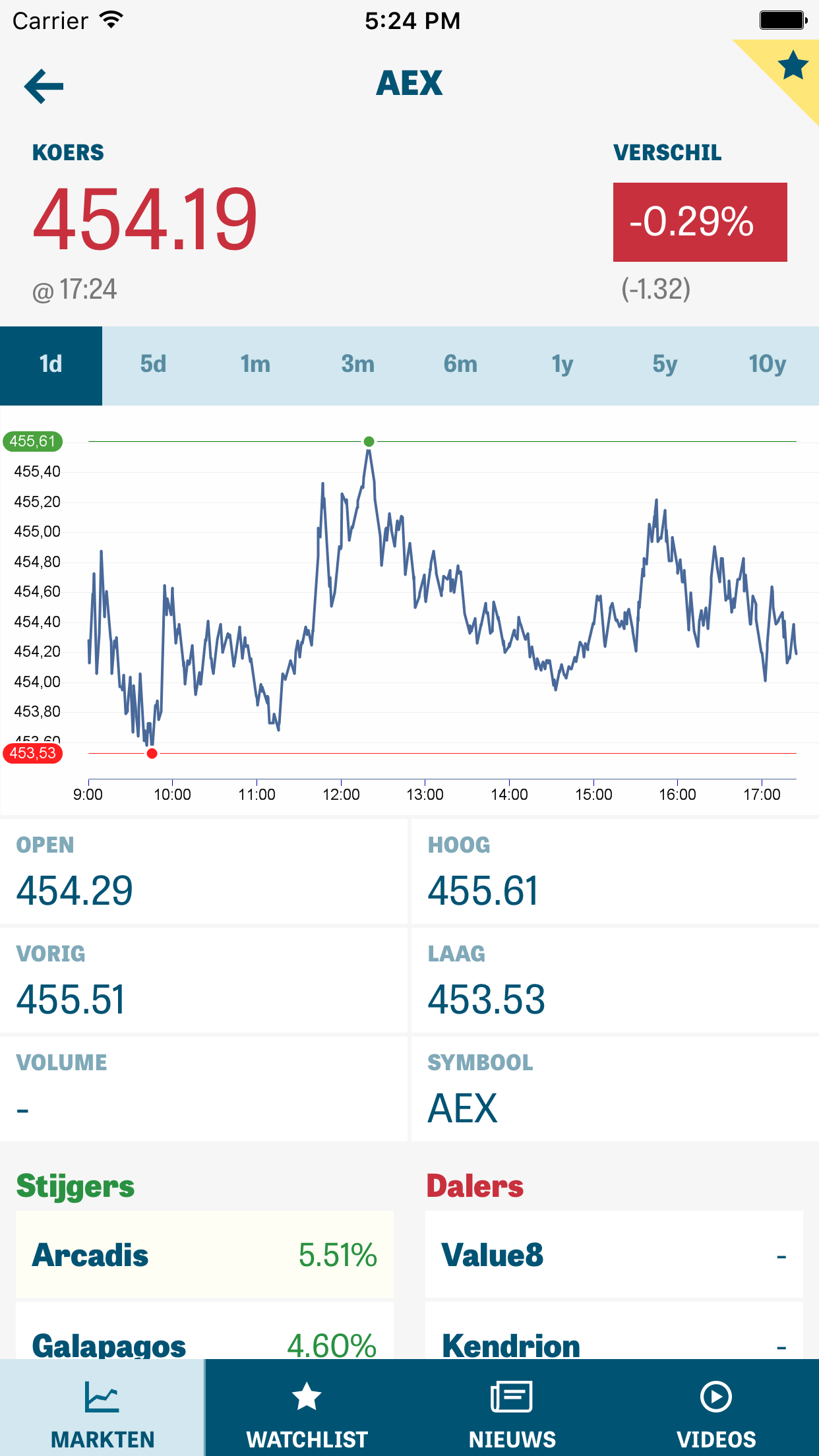The height and width of the screenshot is (1456, 819).
Task: Open Value8 stock from Dalers
Action: tap(613, 1254)
